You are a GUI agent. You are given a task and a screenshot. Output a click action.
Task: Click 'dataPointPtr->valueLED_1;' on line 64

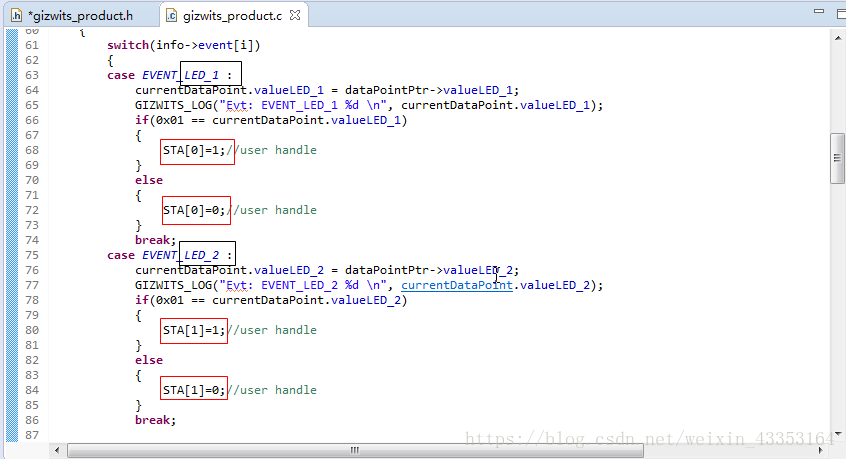[432, 90]
